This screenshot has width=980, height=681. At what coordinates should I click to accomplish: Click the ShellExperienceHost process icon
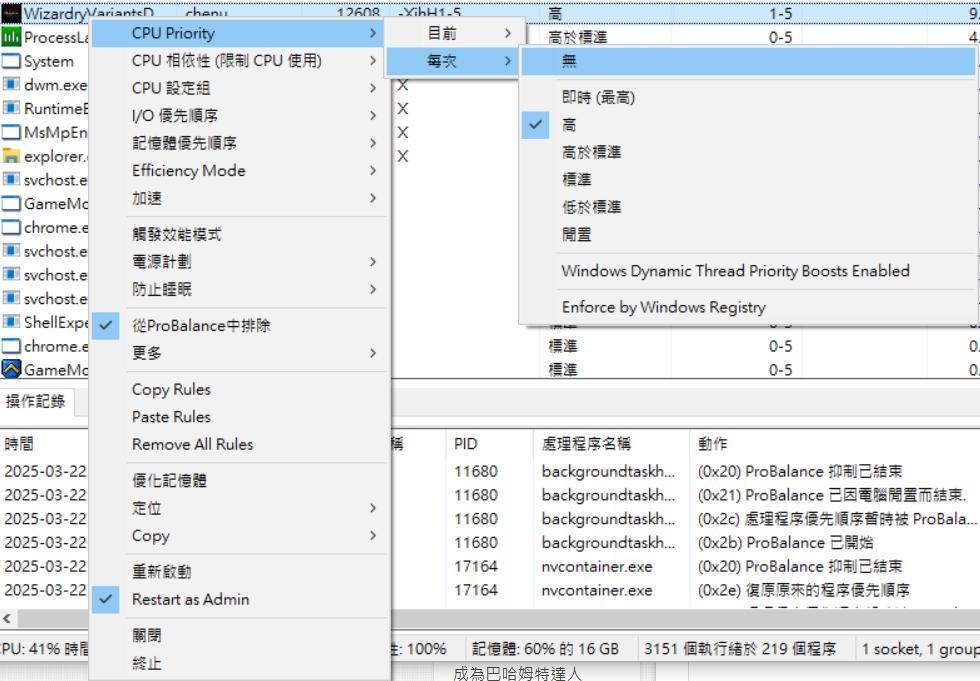pyautogui.click(x=11, y=322)
